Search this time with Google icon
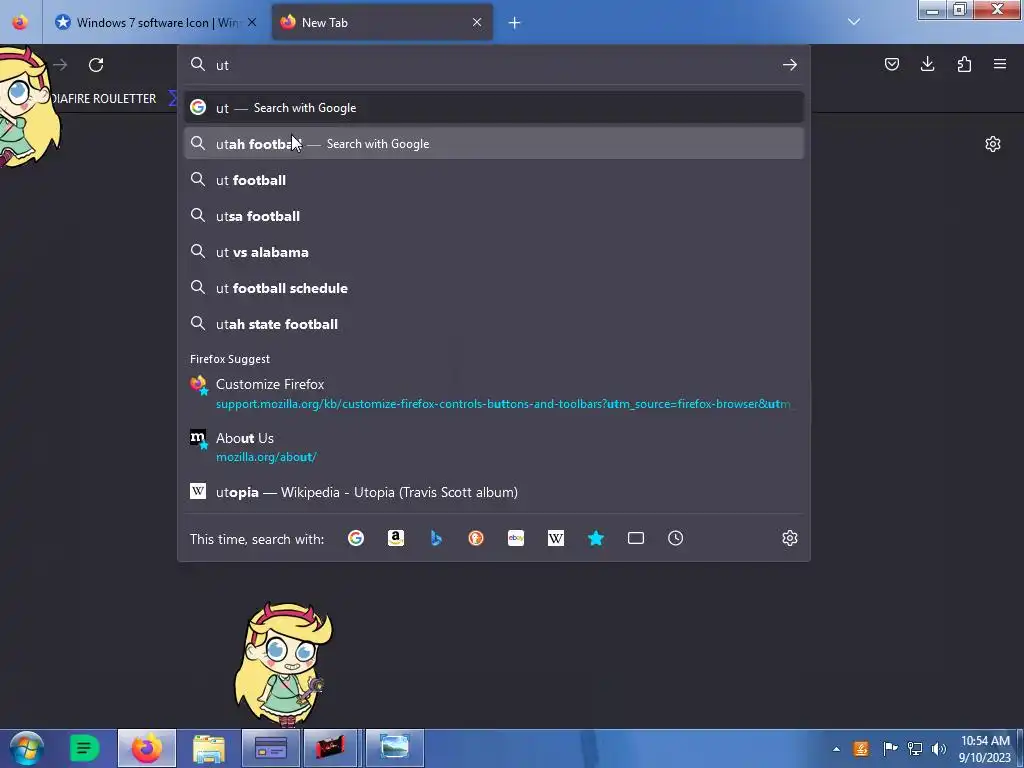 (356, 538)
